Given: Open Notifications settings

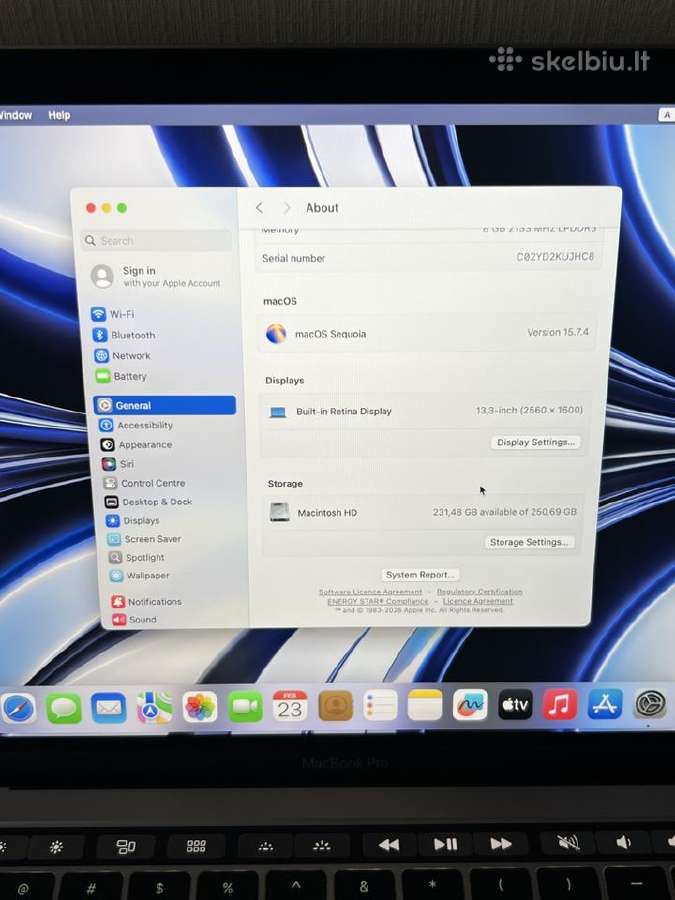Looking at the screenshot, I should pyautogui.click(x=146, y=602).
